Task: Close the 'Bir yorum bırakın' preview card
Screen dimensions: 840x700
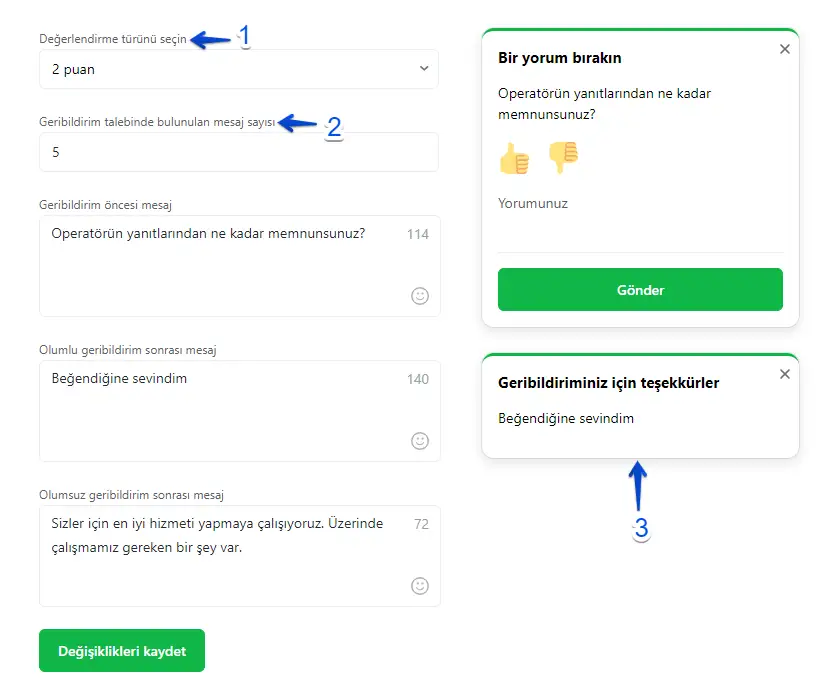Action: 784,49
